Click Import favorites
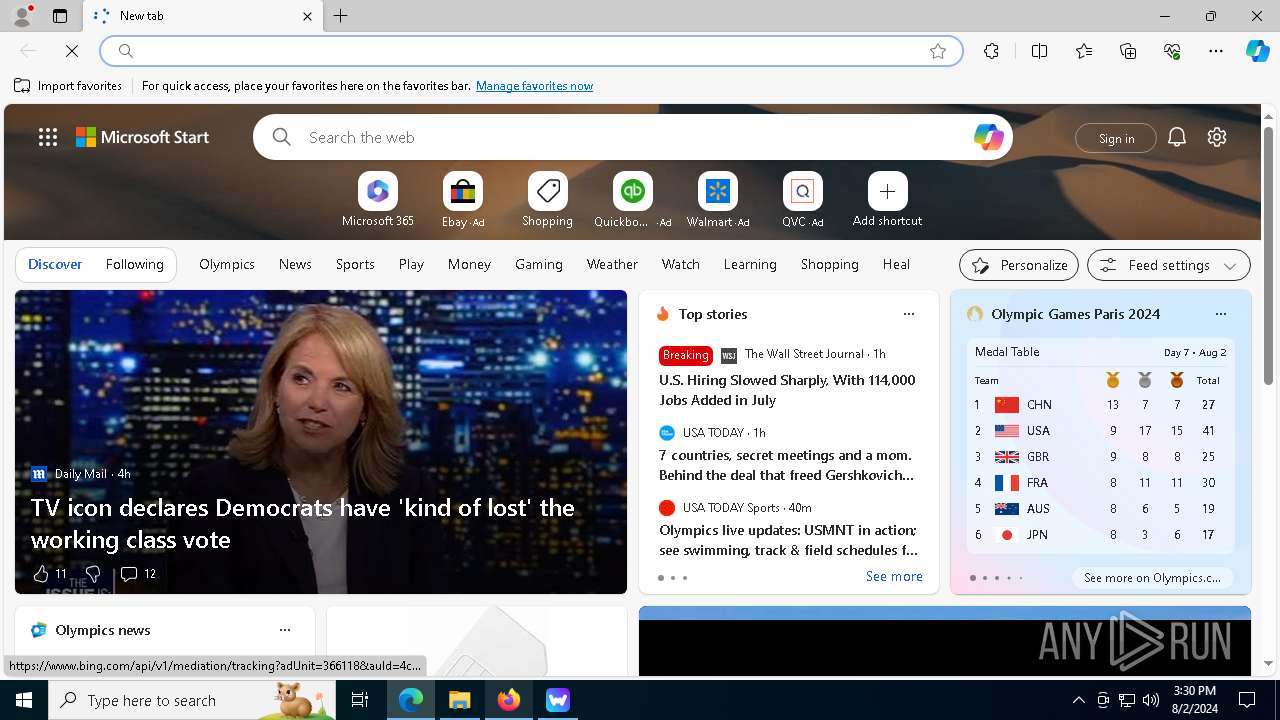The height and width of the screenshot is (720, 1280). (68, 86)
